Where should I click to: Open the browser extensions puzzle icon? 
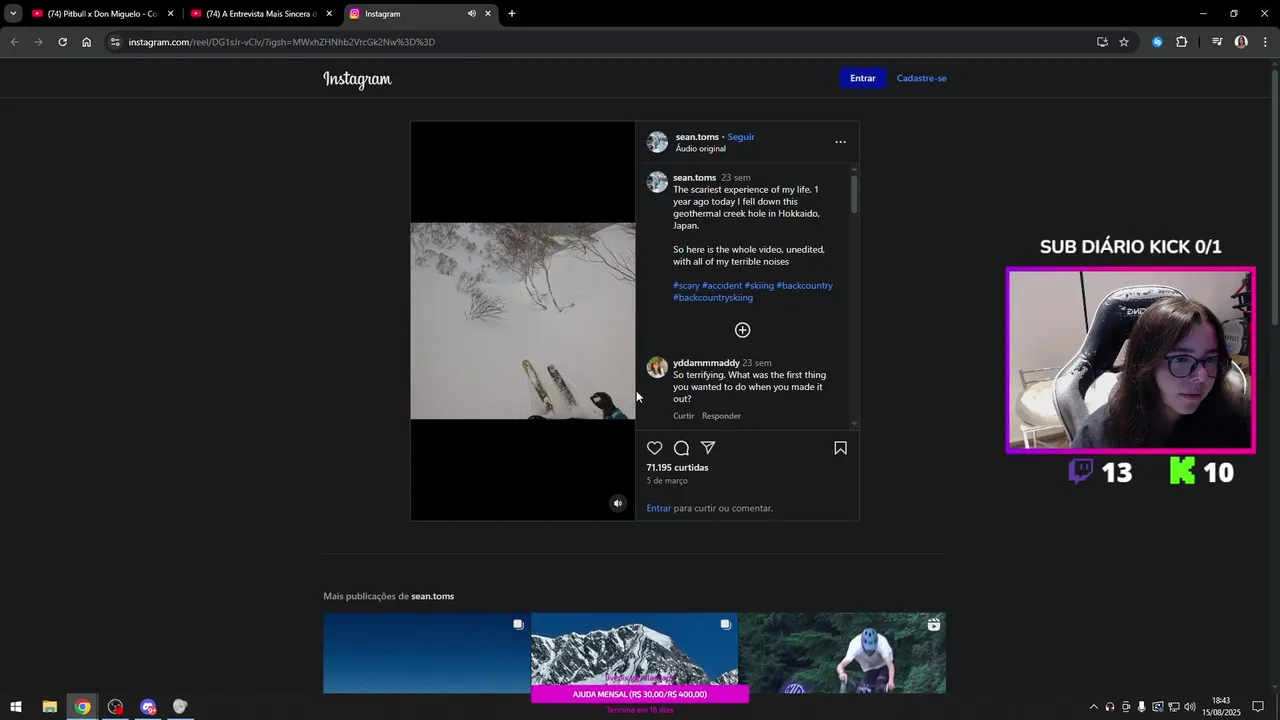(x=1181, y=42)
